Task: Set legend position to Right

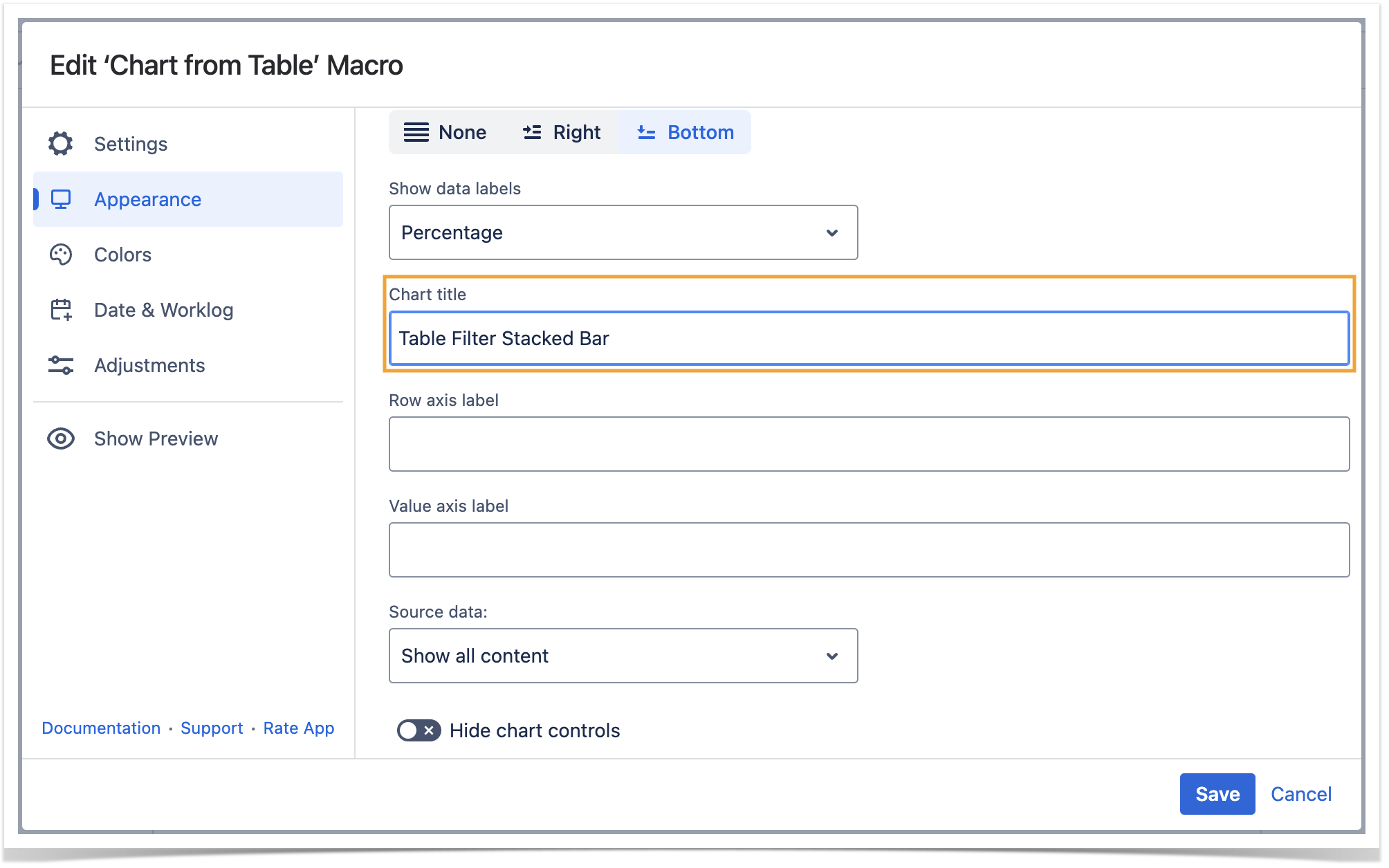Action: click(562, 132)
